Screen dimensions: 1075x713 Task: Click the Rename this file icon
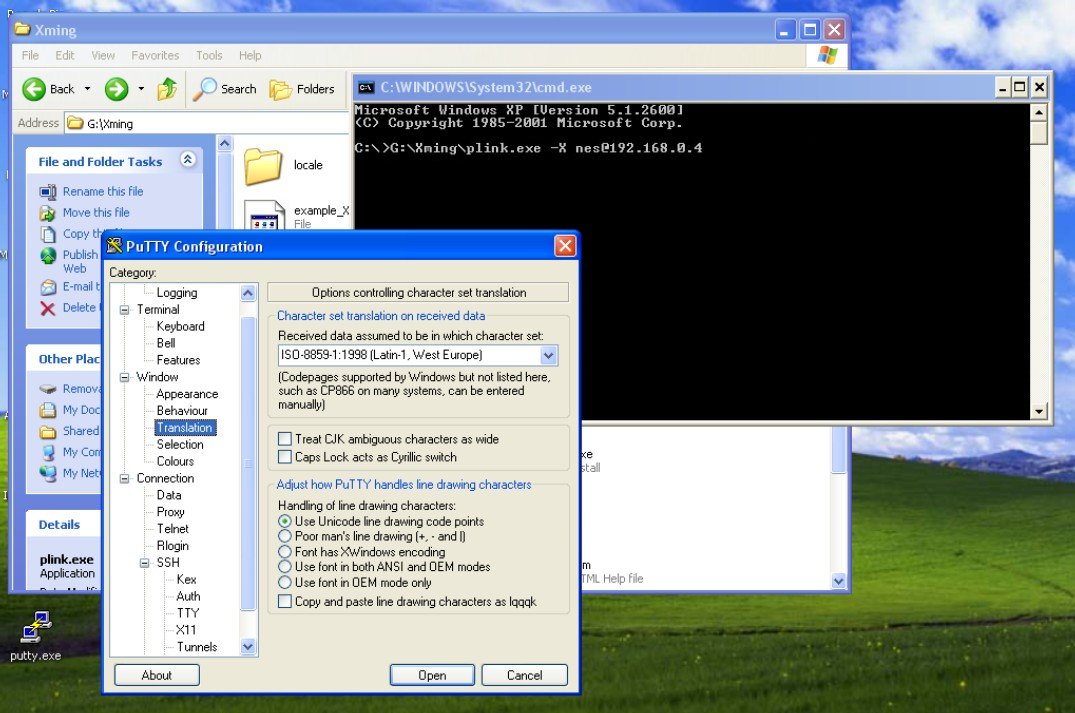point(47,192)
